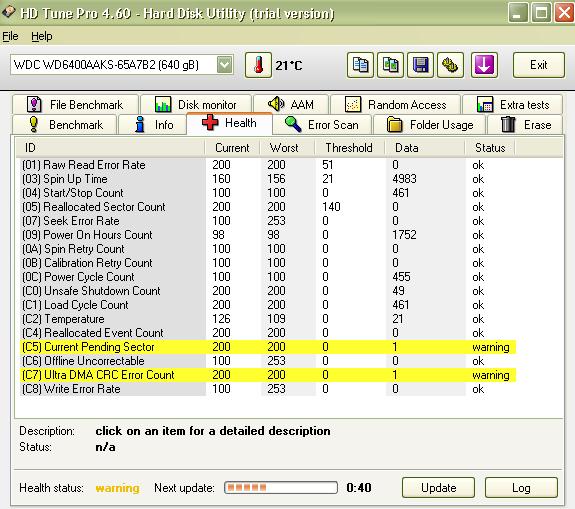Maximize the HD Tune Pro window
The height and width of the screenshot is (509, 575).
541,13
